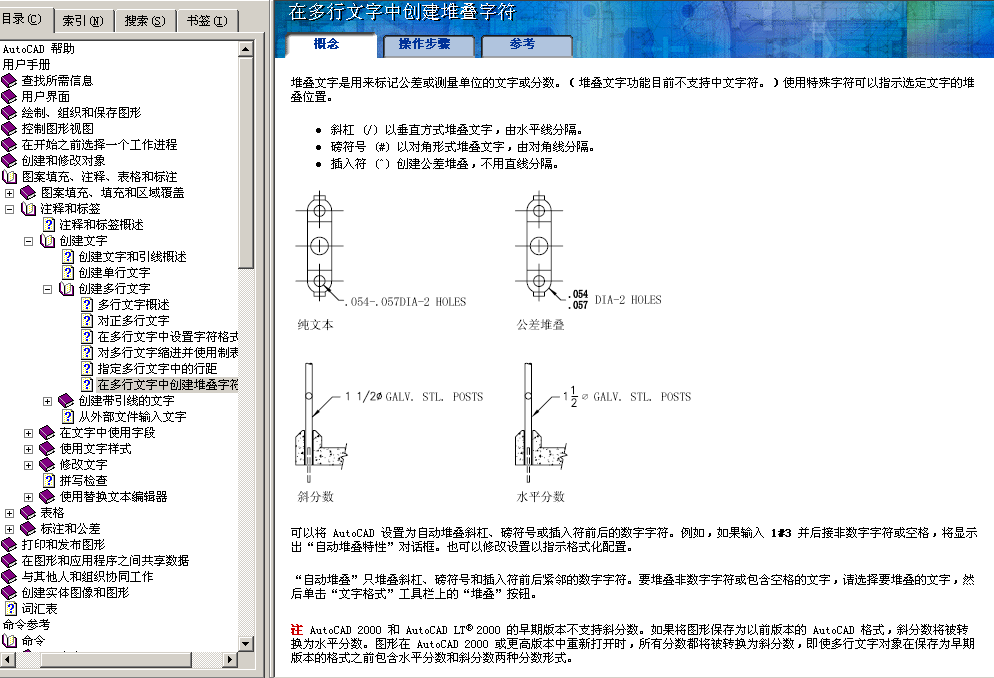This screenshot has width=994, height=678.
Task: Select the 目录 tab
Action: pyautogui.click(x=23, y=19)
